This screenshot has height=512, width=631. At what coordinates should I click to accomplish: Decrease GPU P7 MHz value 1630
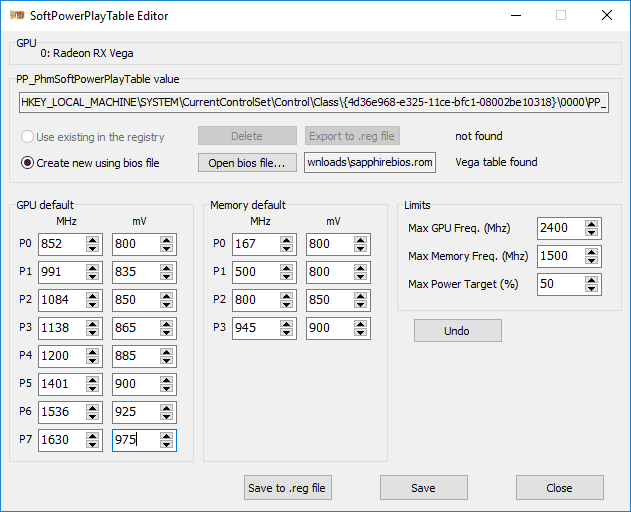(93, 444)
